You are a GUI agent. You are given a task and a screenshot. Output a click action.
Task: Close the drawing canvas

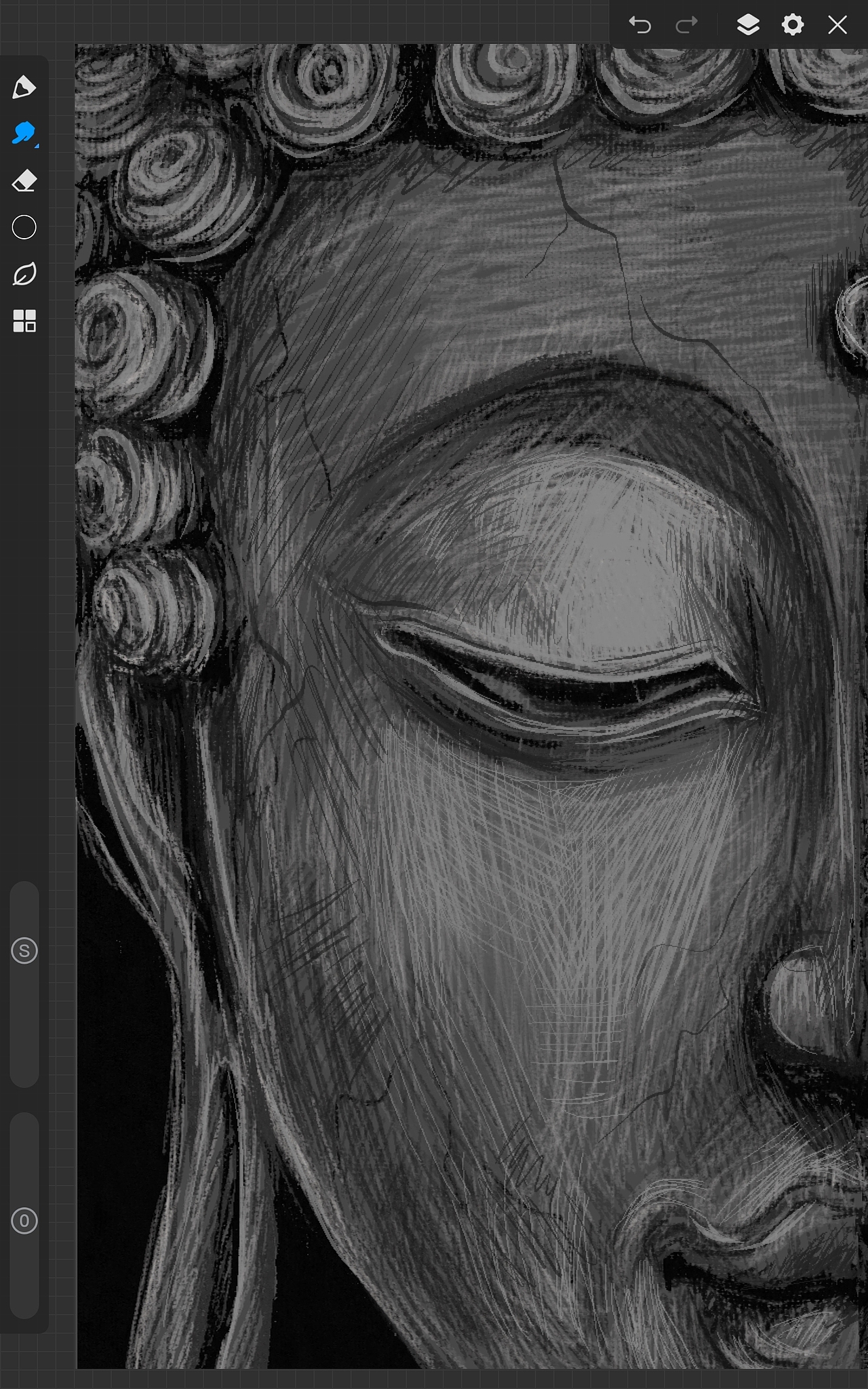(837, 25)
